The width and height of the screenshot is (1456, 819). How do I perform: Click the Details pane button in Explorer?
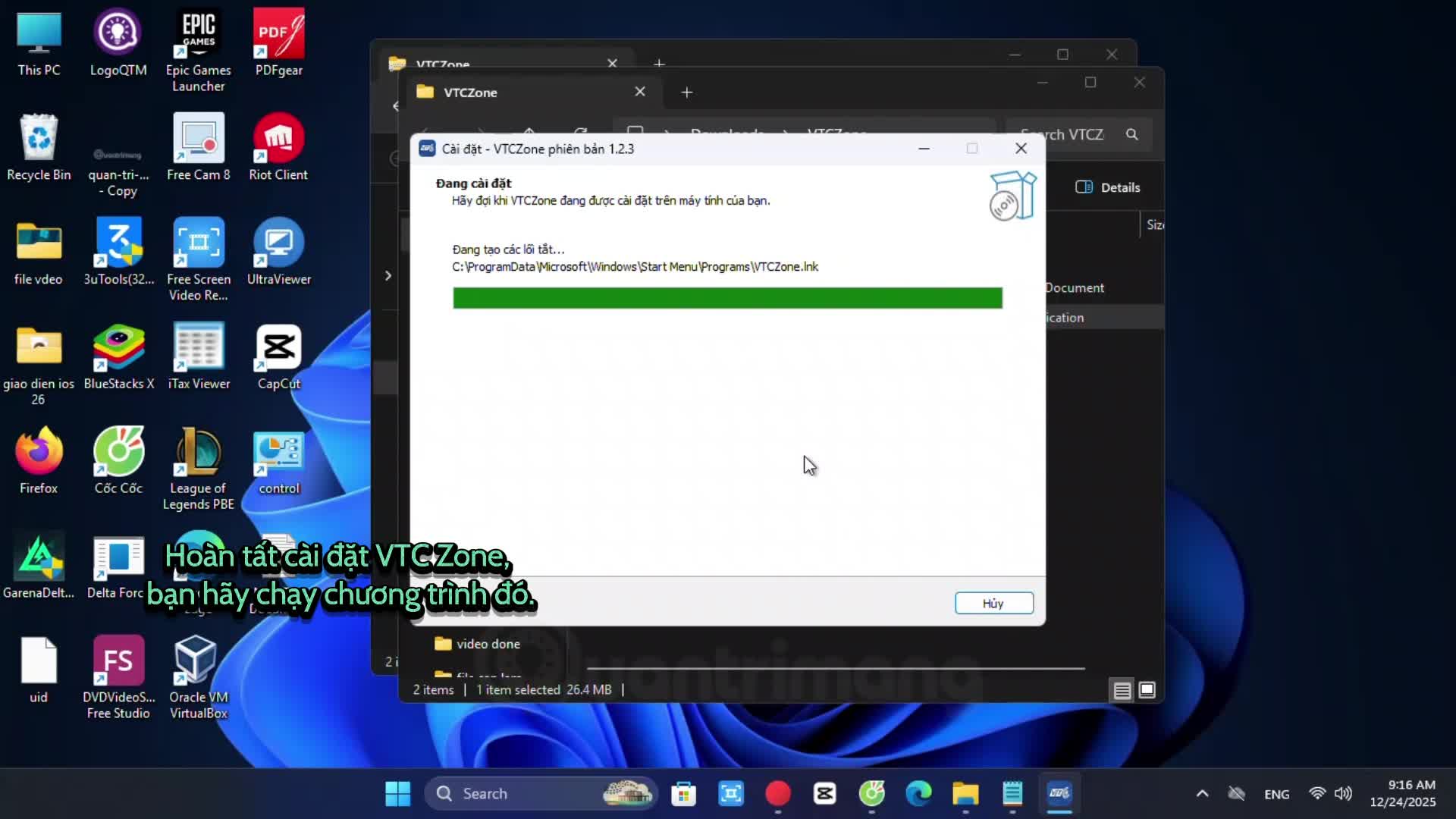coord(1107,187)
